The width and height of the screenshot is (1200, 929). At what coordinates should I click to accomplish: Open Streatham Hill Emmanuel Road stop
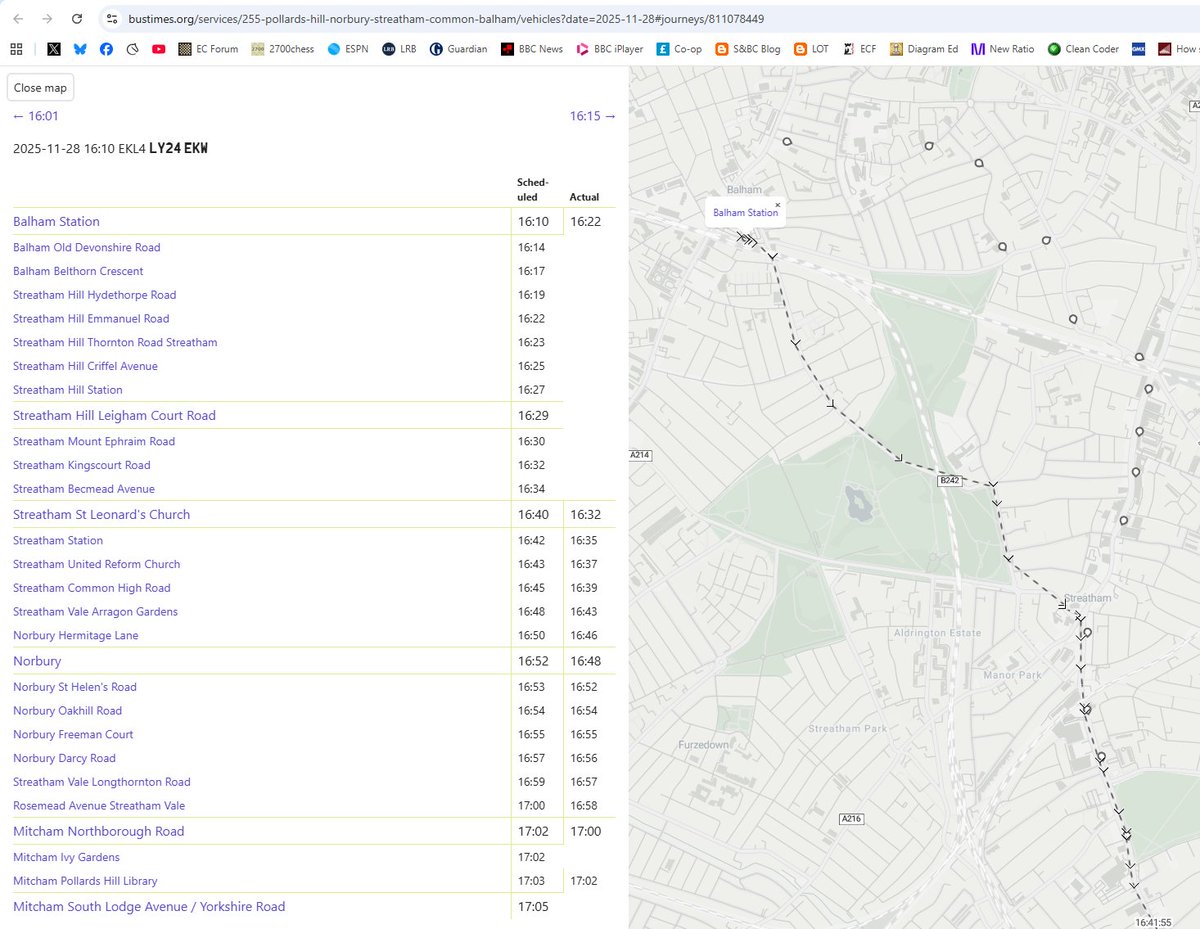tap(91, 319)
